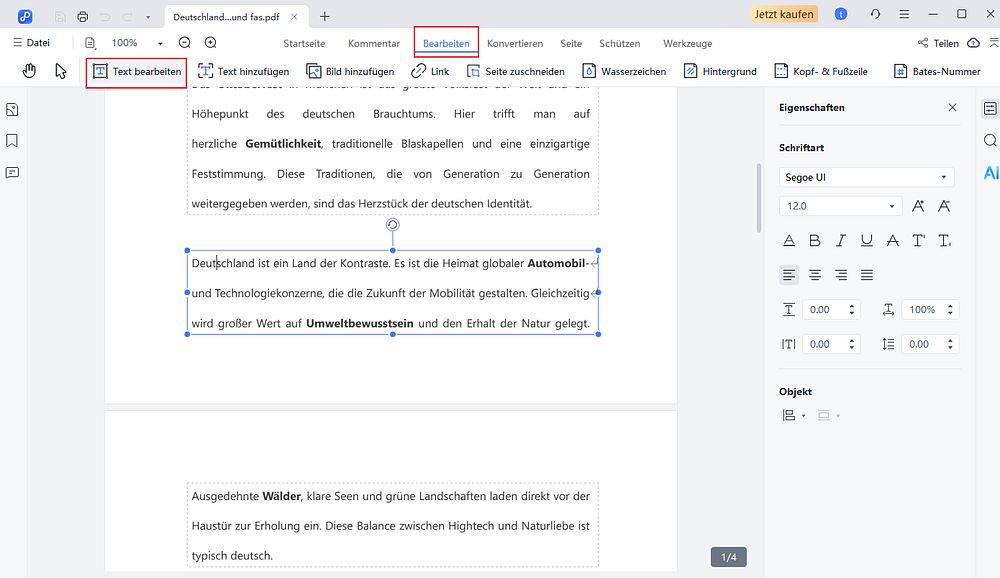Viewport: 1000px width, 578px height.
Task: Align text right
Action: pyautogui.click(x=841, y=275)
